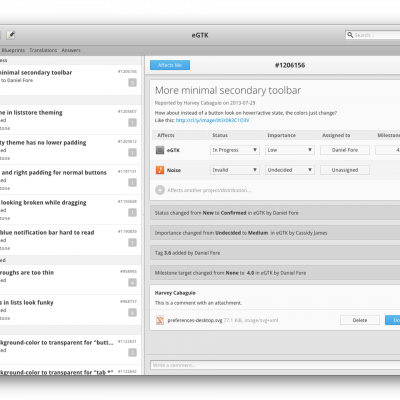The width and height of the screenshot is (400, 400).
Task: Click the preferences-desktop.svg file name
Action: (195, 320)
